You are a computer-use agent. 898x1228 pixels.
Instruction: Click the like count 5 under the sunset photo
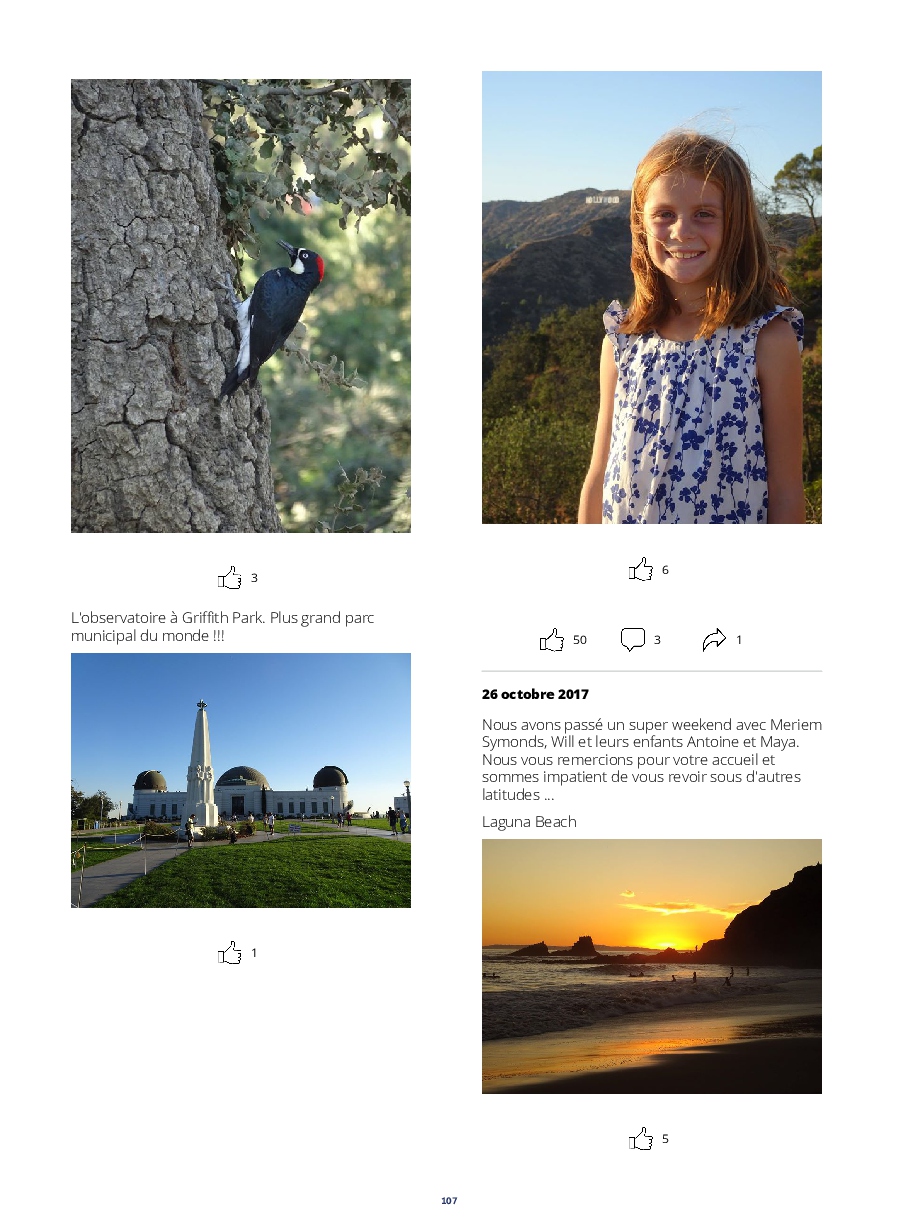click(x=665, y=1139)
